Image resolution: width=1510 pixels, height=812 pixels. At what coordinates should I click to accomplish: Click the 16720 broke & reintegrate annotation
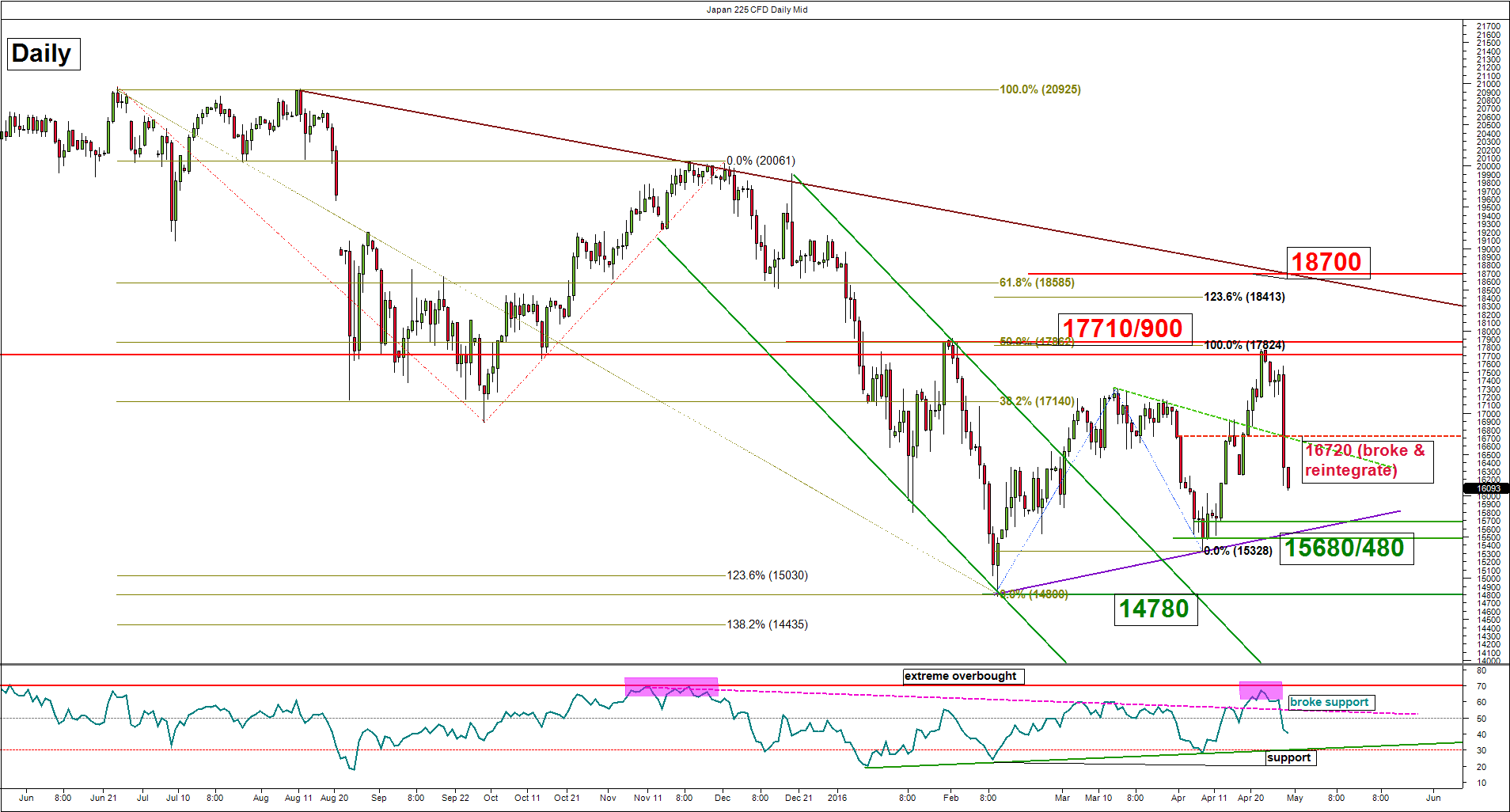(x=1367, y=461)
